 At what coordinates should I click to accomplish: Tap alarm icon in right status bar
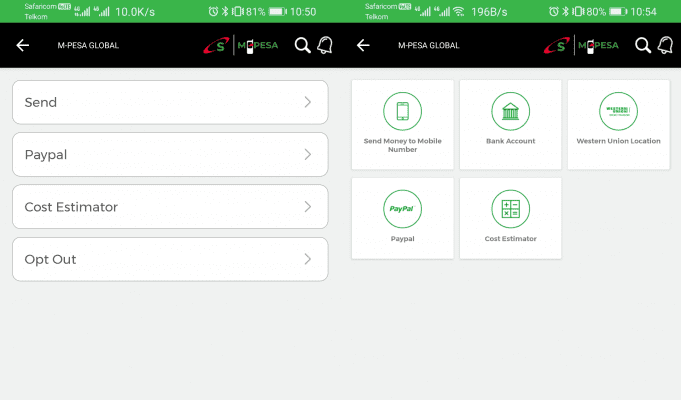pos(553,11)
